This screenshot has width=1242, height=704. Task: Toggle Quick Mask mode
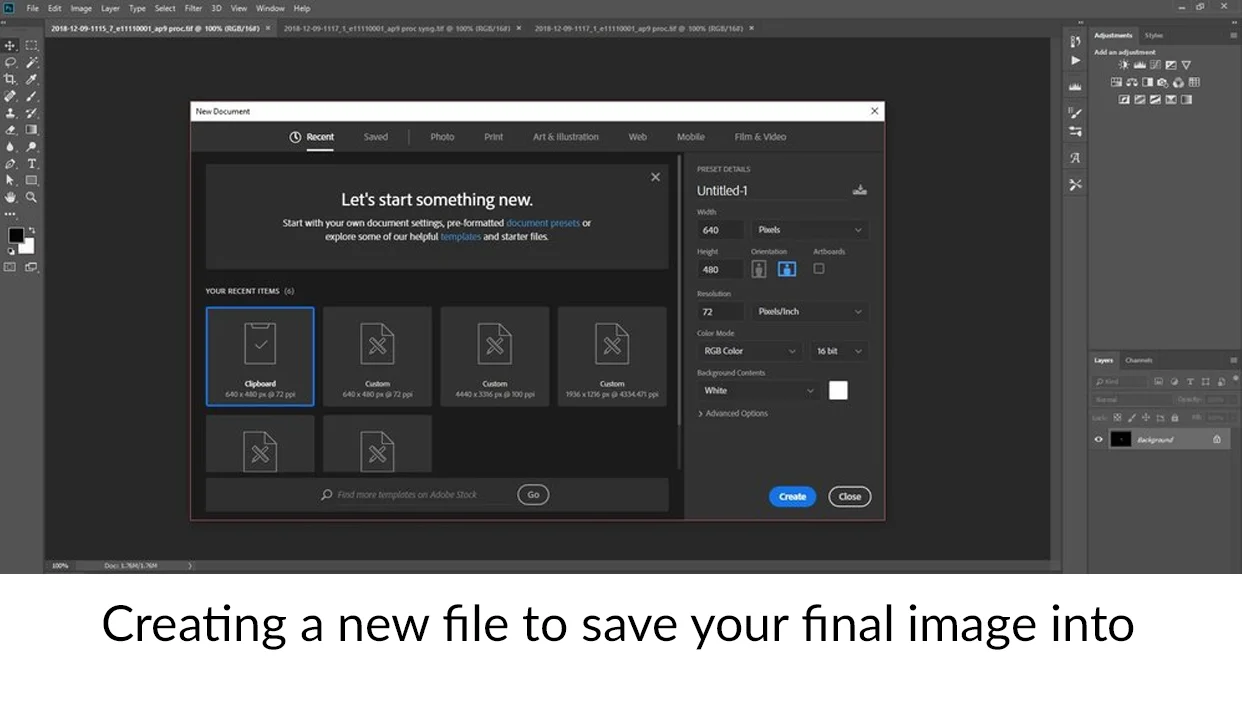(10, 267)
